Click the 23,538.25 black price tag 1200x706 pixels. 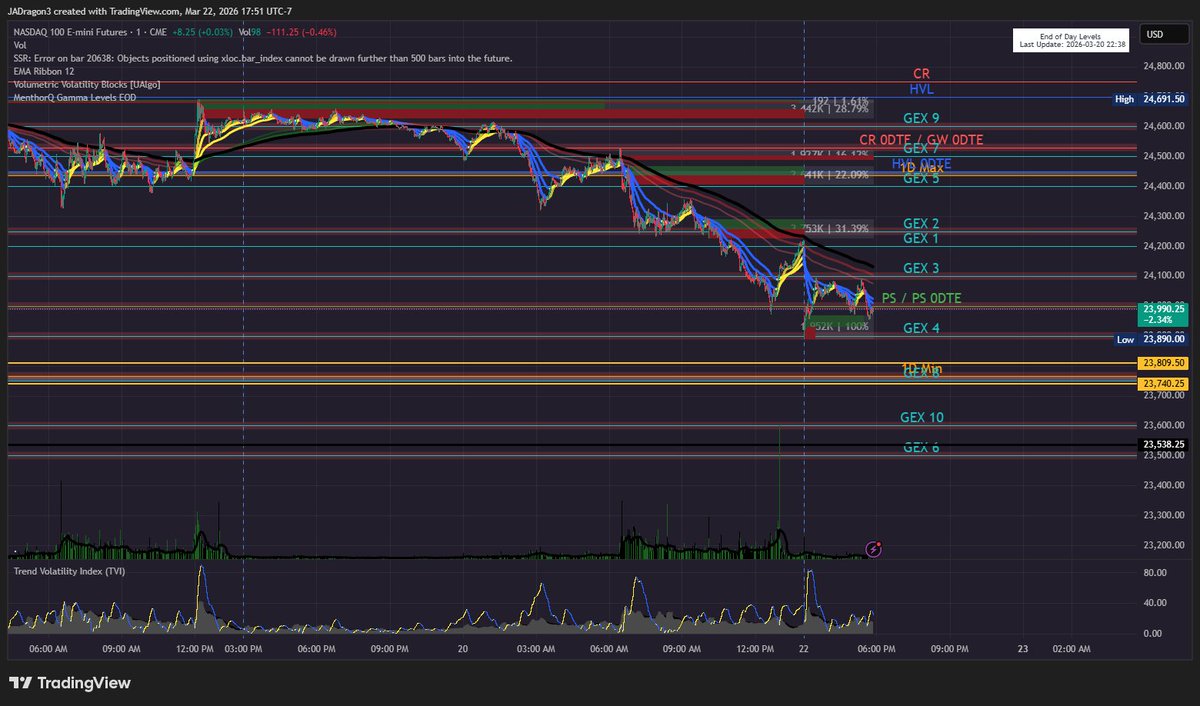1165,444
